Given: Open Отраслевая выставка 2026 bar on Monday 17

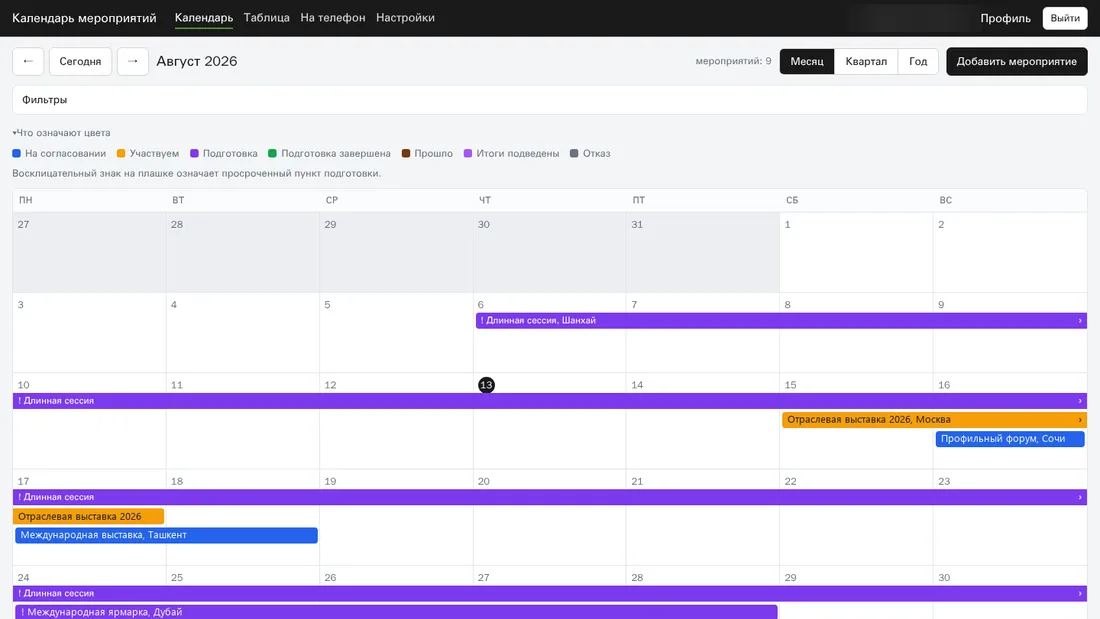Looking at the screenshot, I should click(x=88, y=517).
